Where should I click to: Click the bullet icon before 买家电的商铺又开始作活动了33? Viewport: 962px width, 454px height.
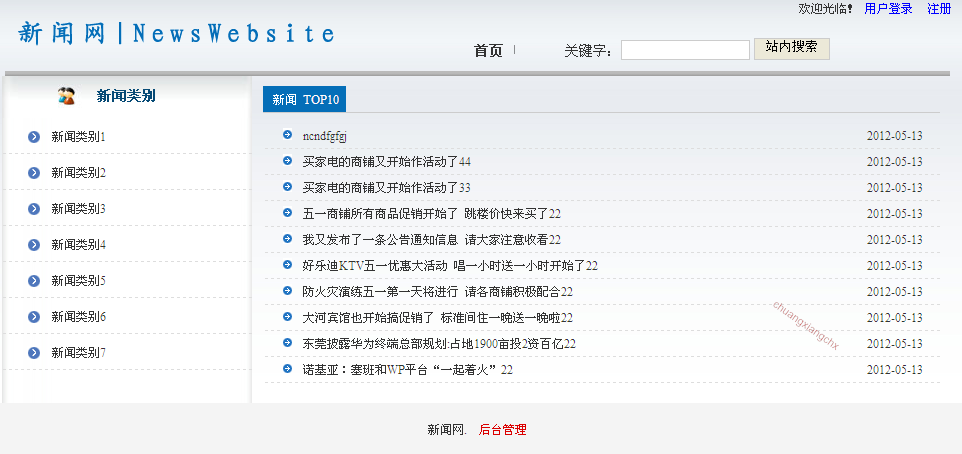click(x=287, y=186)
